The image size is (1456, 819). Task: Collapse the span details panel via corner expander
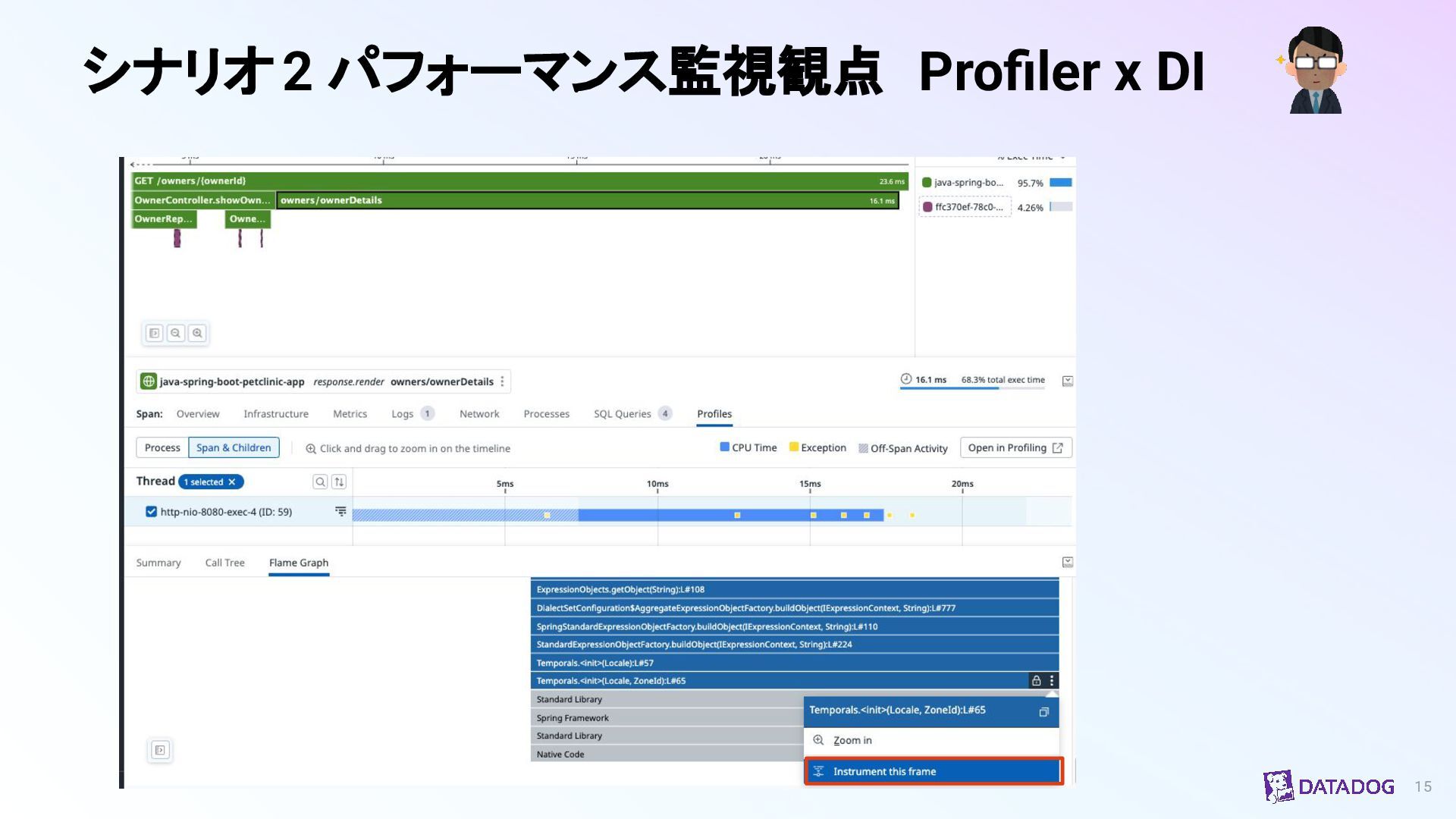[x=1067, y=381]
